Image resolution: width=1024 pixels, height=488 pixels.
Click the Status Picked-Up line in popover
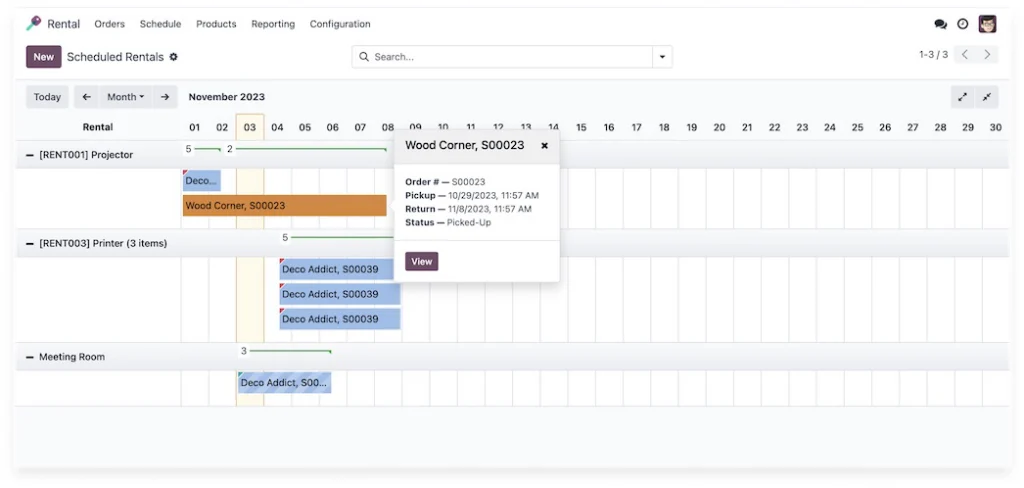(x=448, y=222)
